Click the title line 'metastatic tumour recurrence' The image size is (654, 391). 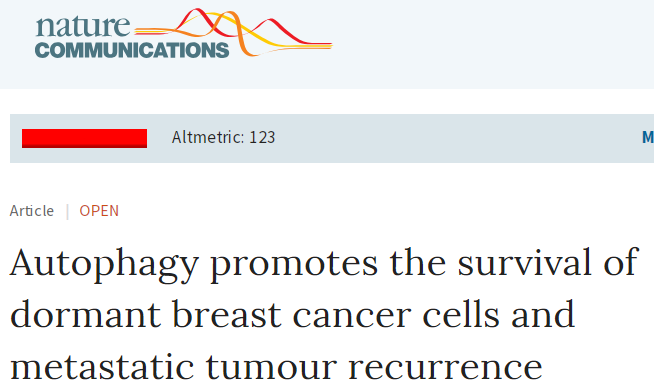pos(276,367)
